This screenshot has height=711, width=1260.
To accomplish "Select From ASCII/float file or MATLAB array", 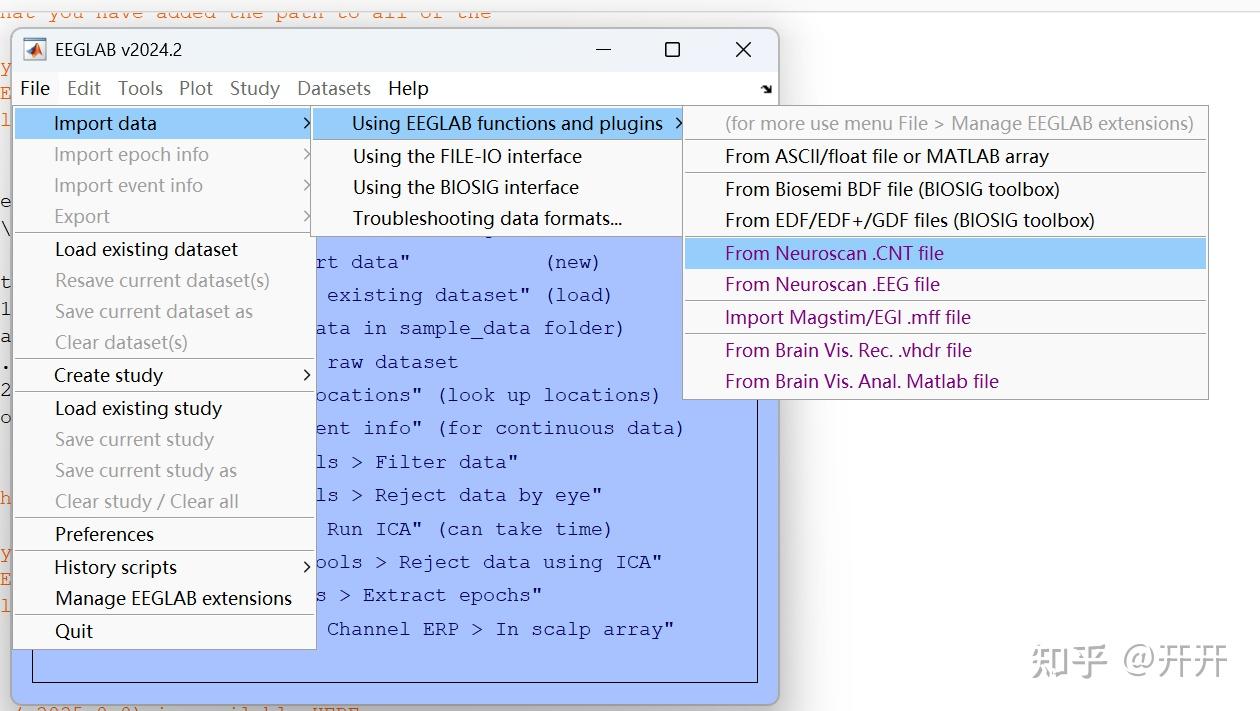I will (x=946, y=156).
